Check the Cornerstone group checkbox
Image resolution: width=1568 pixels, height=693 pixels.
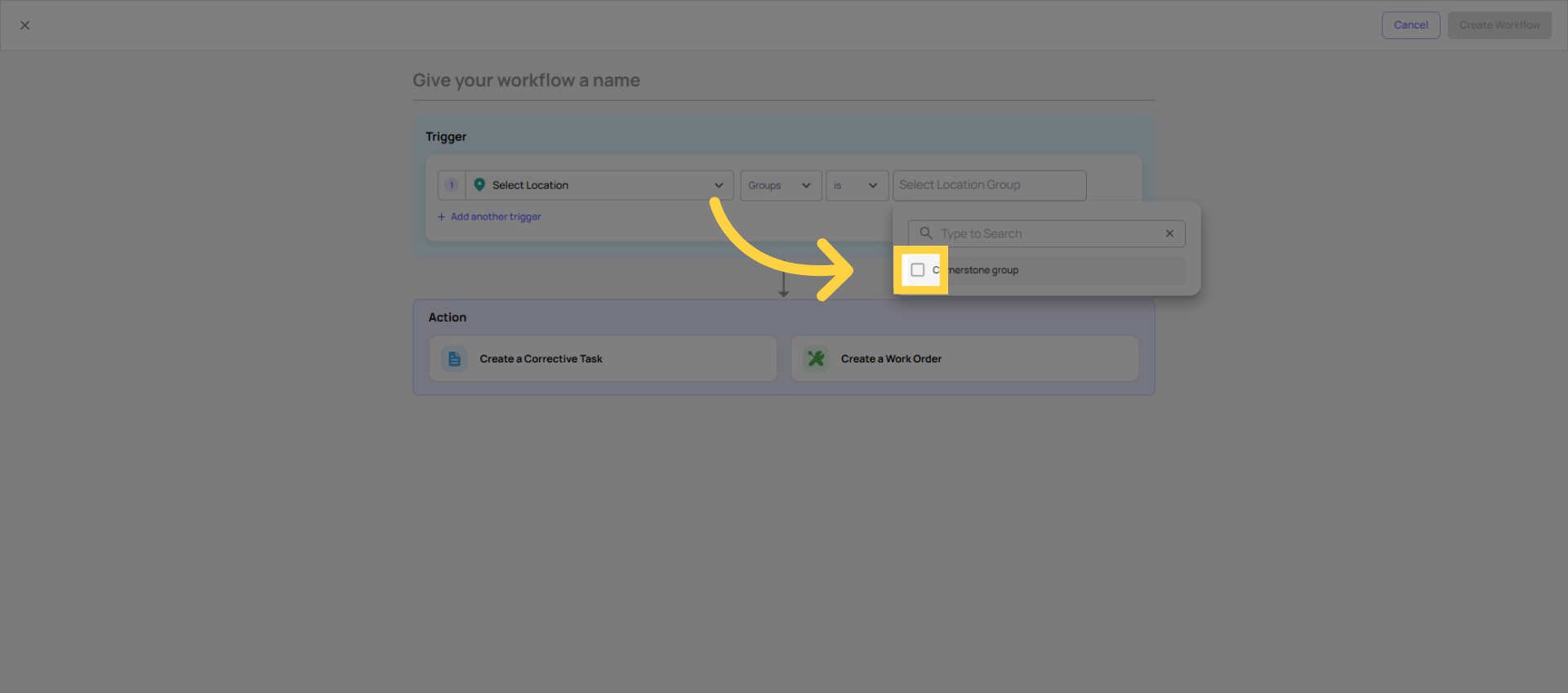click(918, 270)
